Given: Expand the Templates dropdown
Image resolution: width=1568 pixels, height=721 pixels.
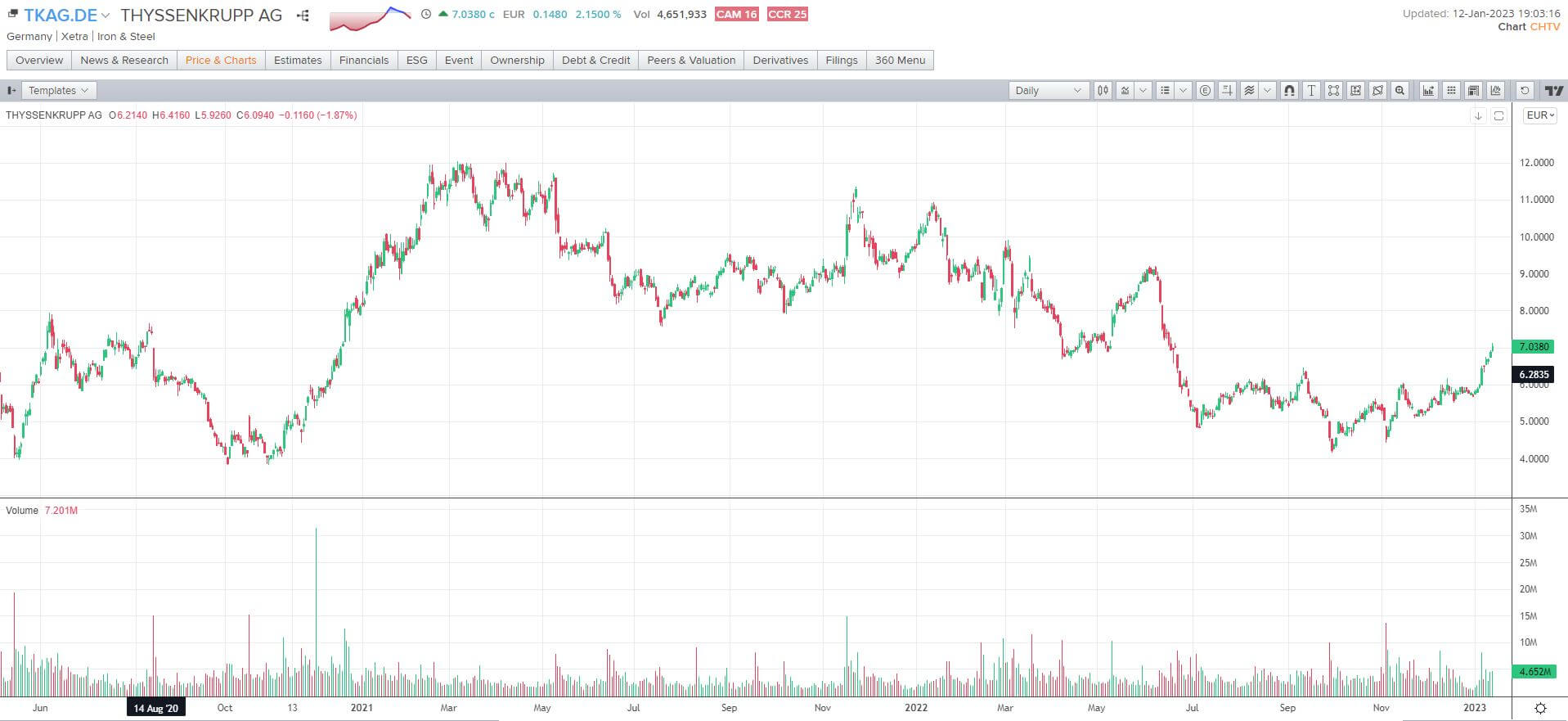Looking at the screenshot, I should tap(58, 91).
